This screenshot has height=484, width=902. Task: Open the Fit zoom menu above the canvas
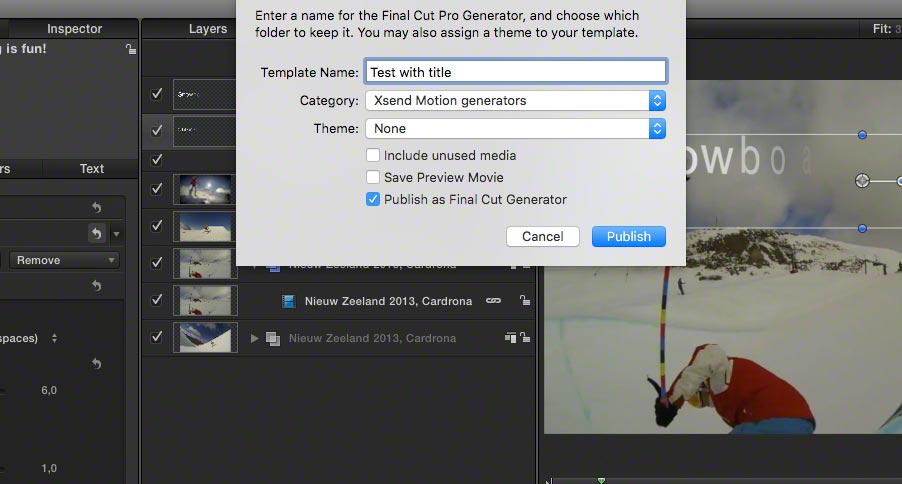tap(886, 29)
